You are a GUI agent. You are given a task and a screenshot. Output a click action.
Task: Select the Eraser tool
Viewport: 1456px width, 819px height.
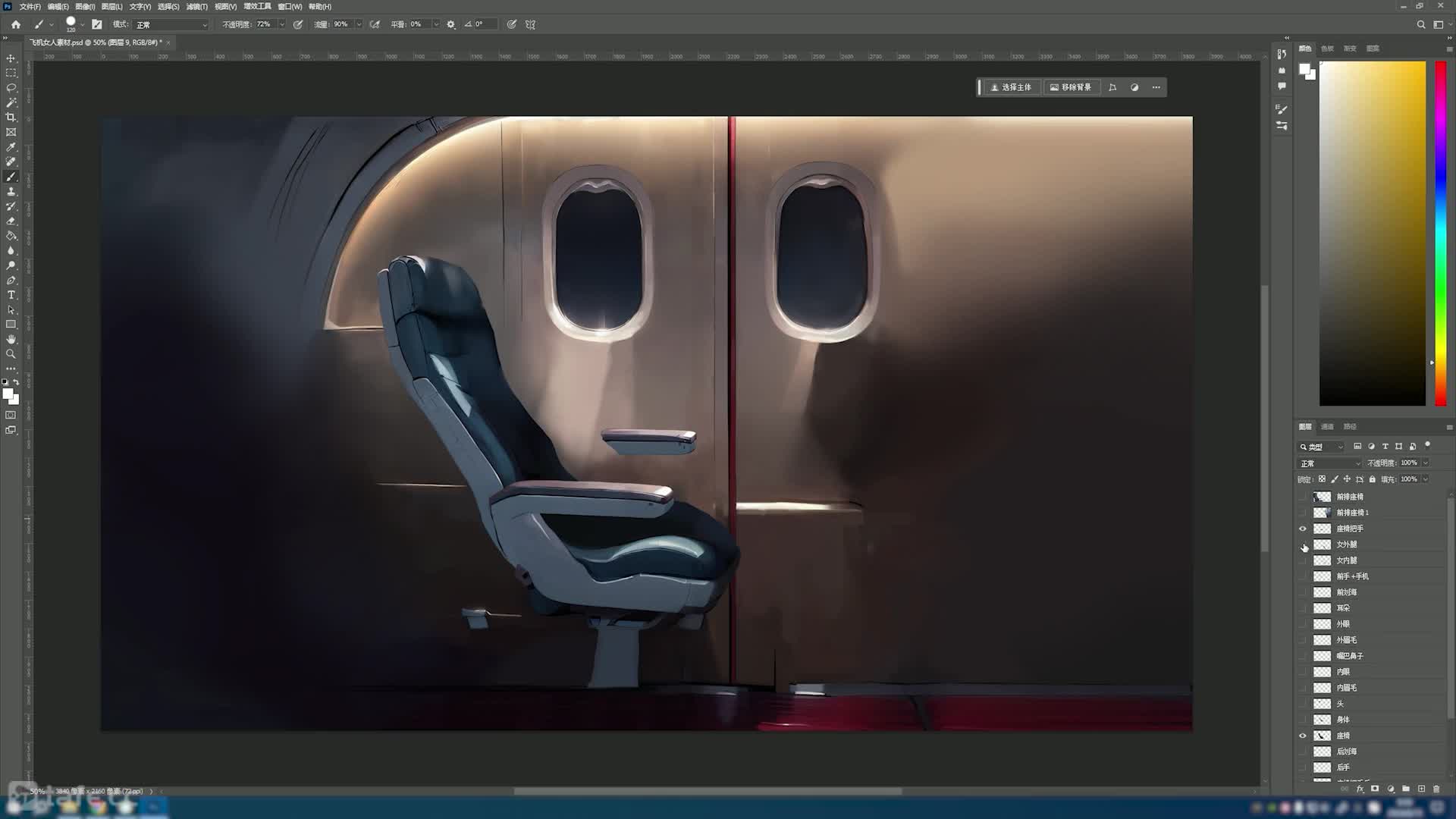(11, 221)
